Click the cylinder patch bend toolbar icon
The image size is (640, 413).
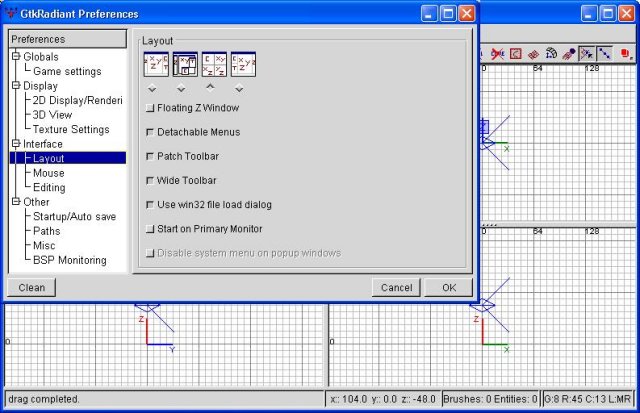551,53
